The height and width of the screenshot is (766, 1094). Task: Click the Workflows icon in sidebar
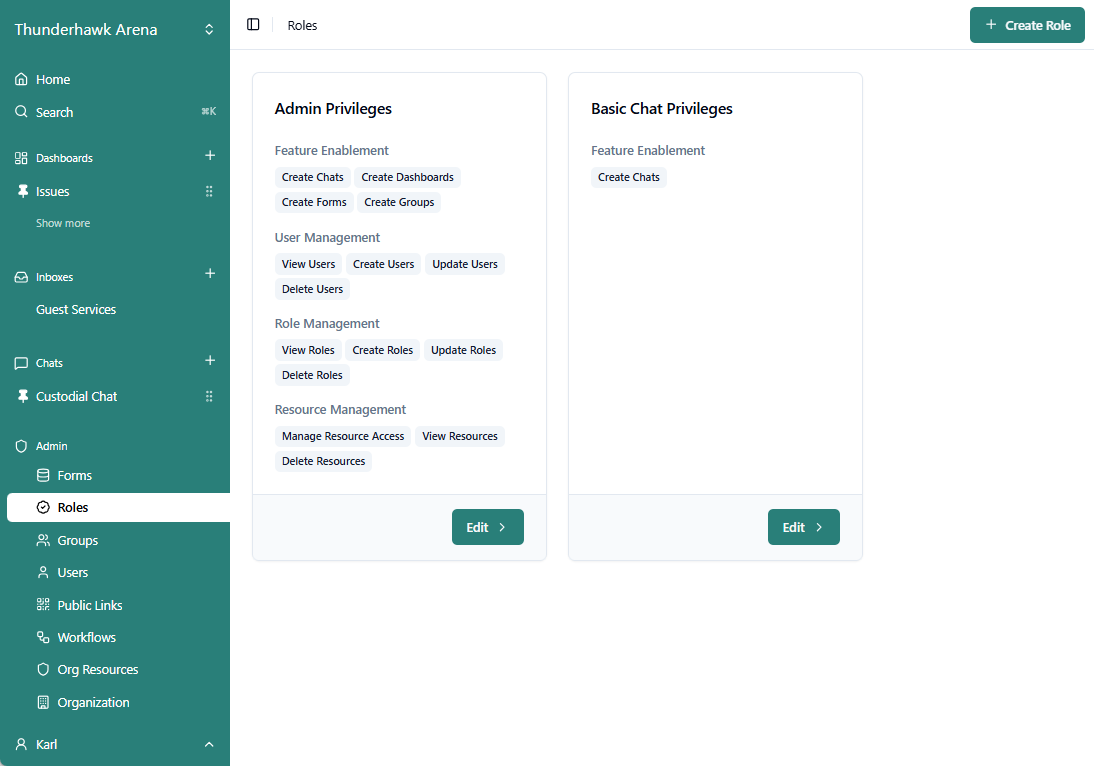[x=43, y=638]
